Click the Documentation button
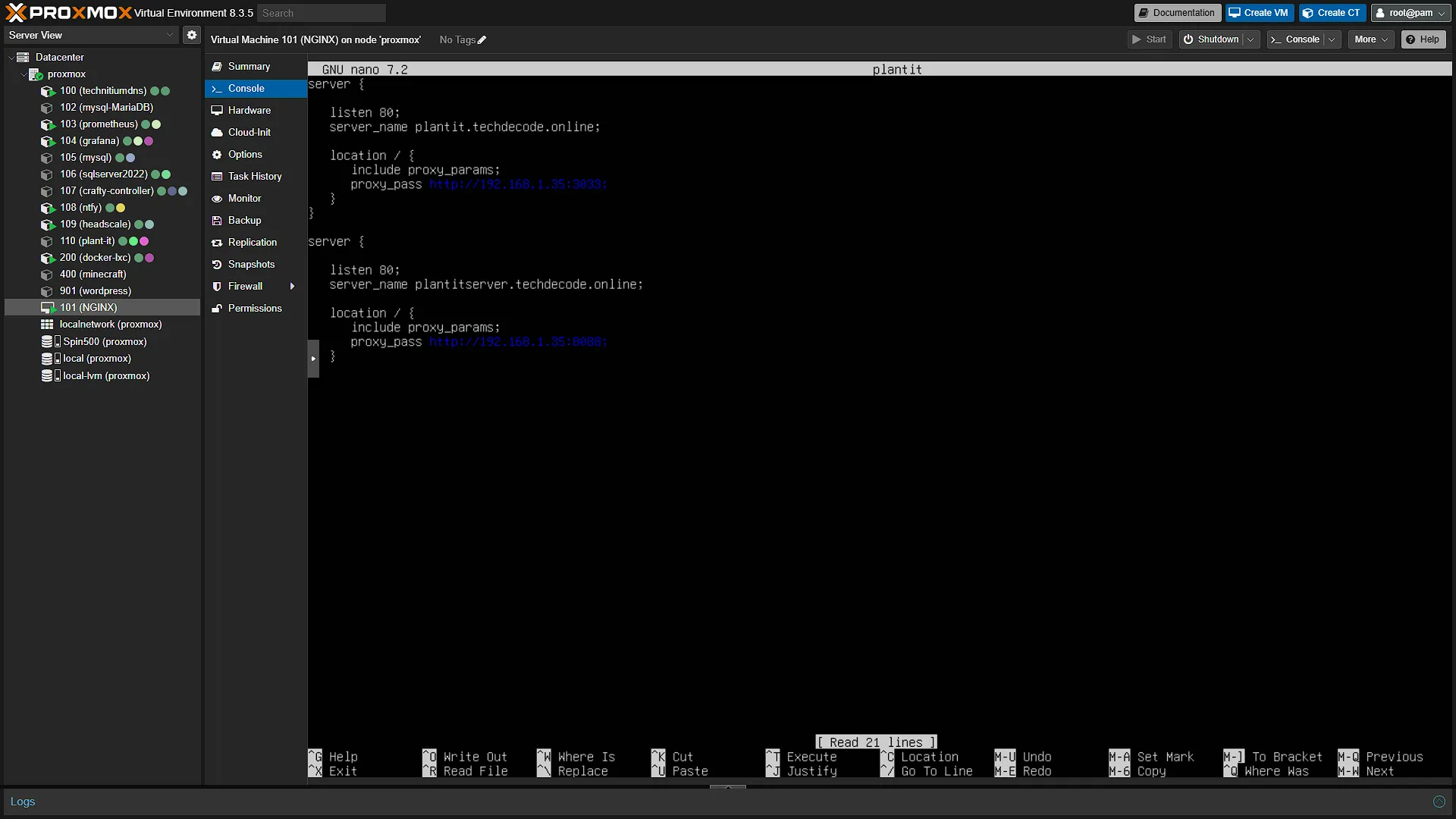1456x819 pixels. (x=1177, y=13)
